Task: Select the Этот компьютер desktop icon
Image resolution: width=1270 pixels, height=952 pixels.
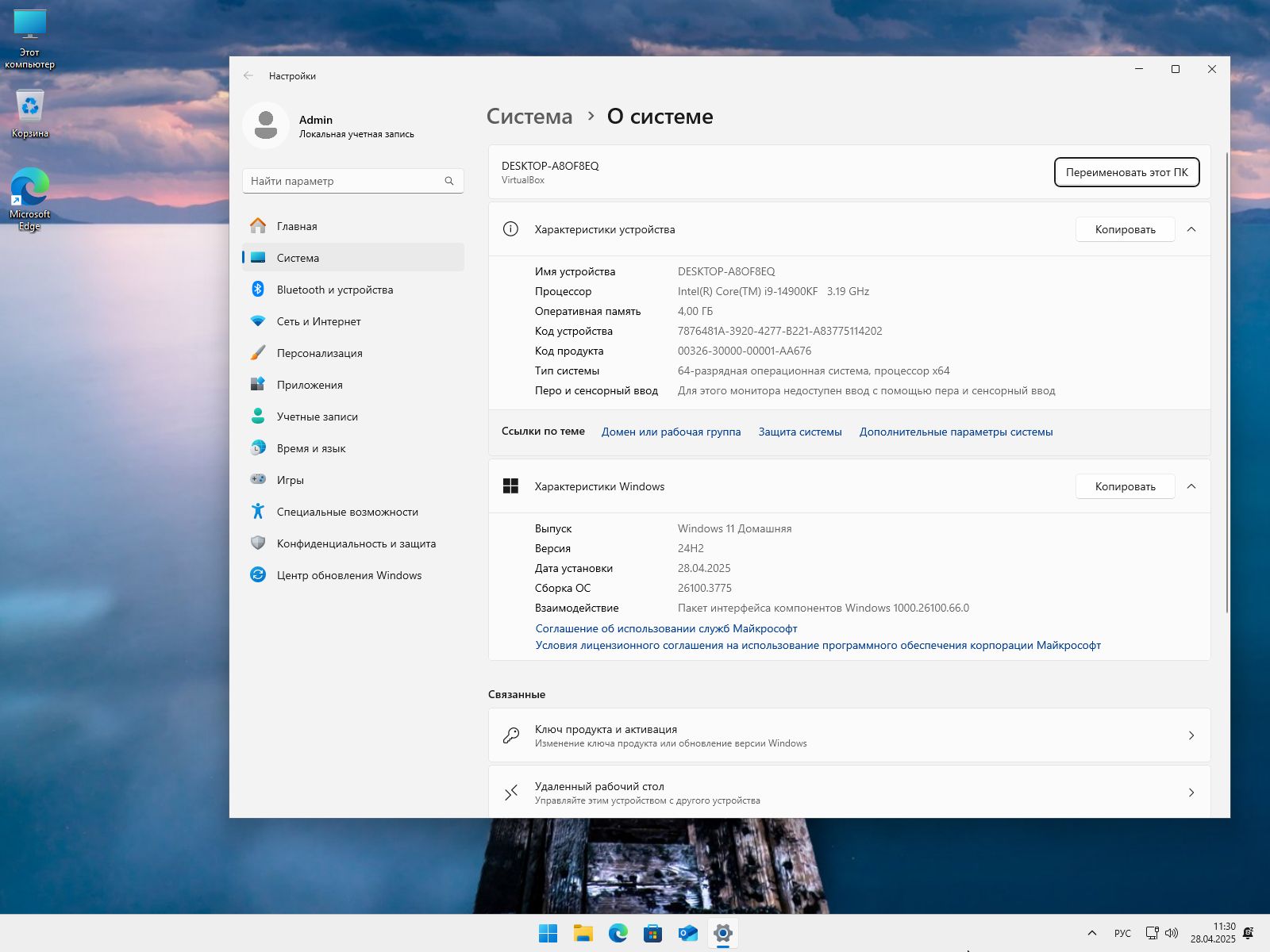Action: pyautogui.click(x=30, y=39)
